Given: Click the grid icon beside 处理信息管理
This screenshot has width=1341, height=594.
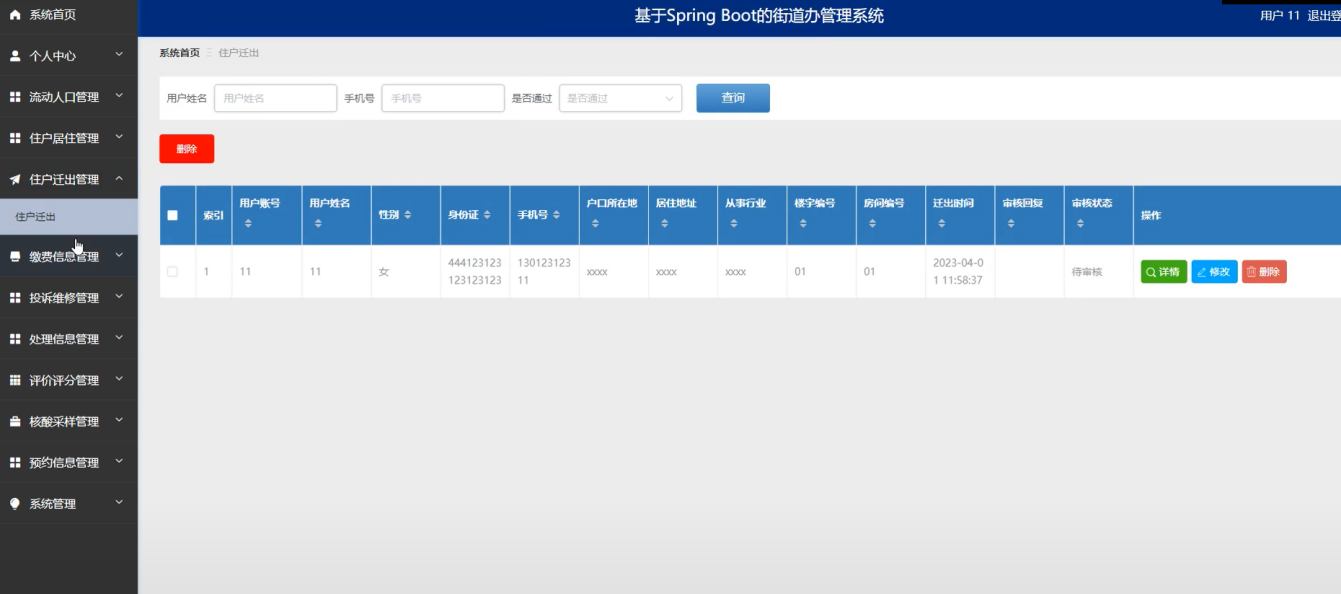Looking at the screenshot, I should tap(14, 339).
